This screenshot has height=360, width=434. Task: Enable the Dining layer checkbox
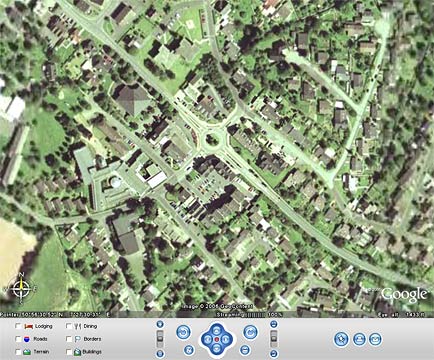69,326
